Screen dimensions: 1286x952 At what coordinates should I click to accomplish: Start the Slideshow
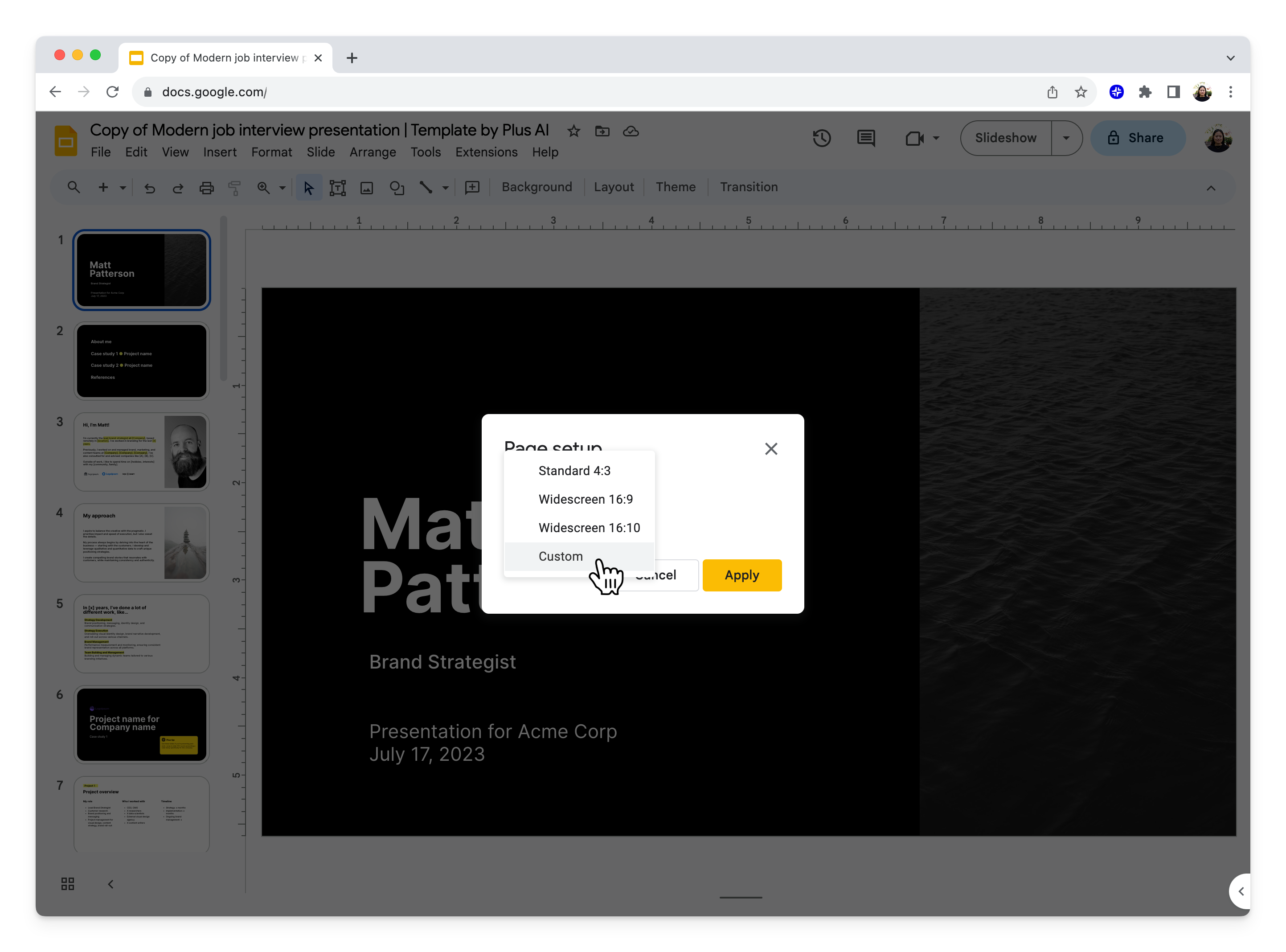(1005, 138)
